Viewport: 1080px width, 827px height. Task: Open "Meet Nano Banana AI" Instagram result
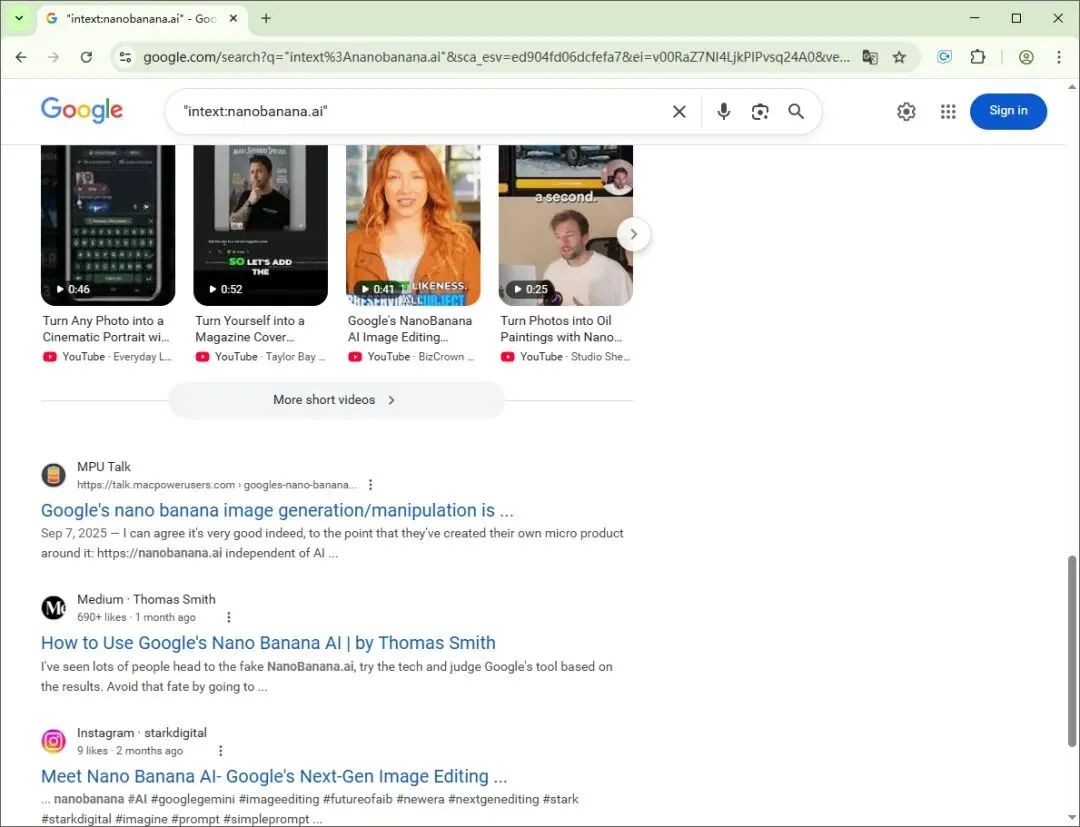coord(274,777)
